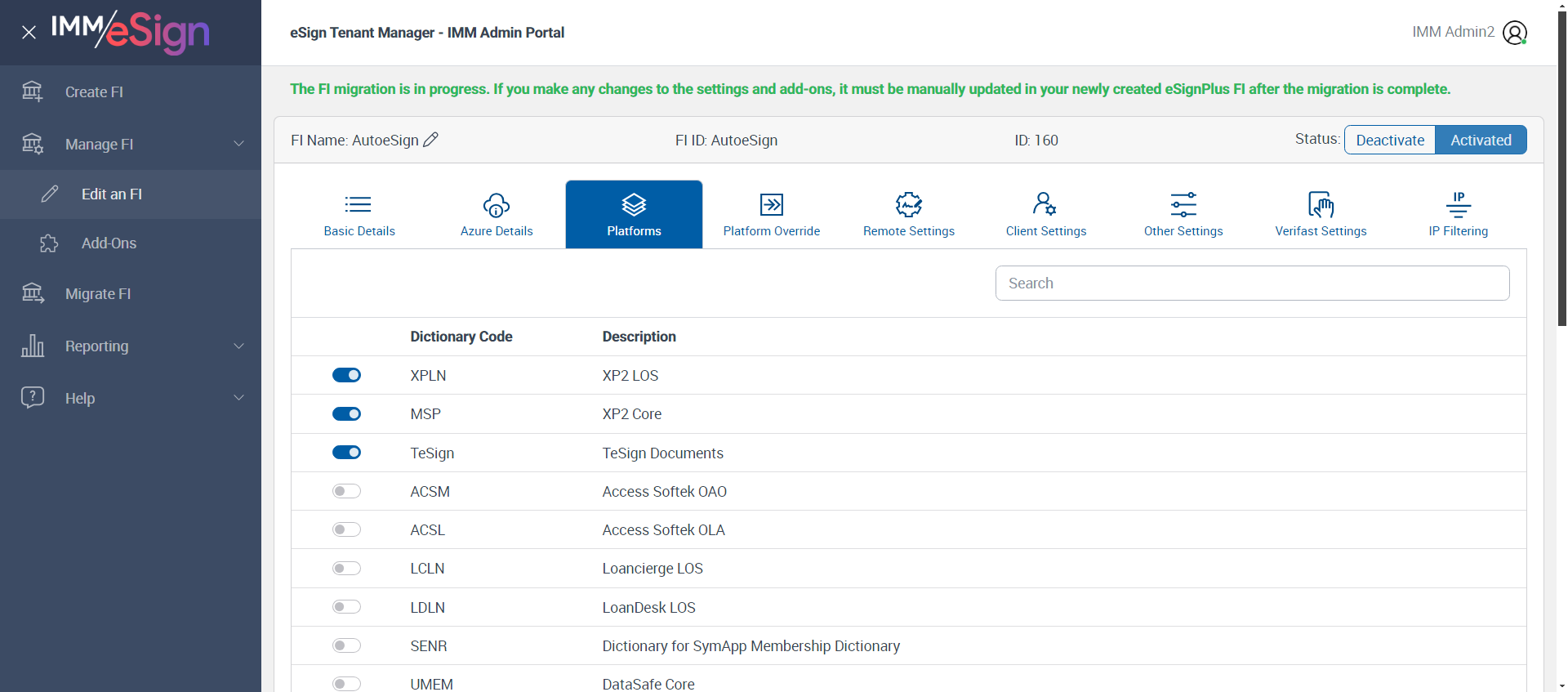Click the "Access Softek OLA" description
This screenshot has width=1568, height=692.
click(664, 529)
